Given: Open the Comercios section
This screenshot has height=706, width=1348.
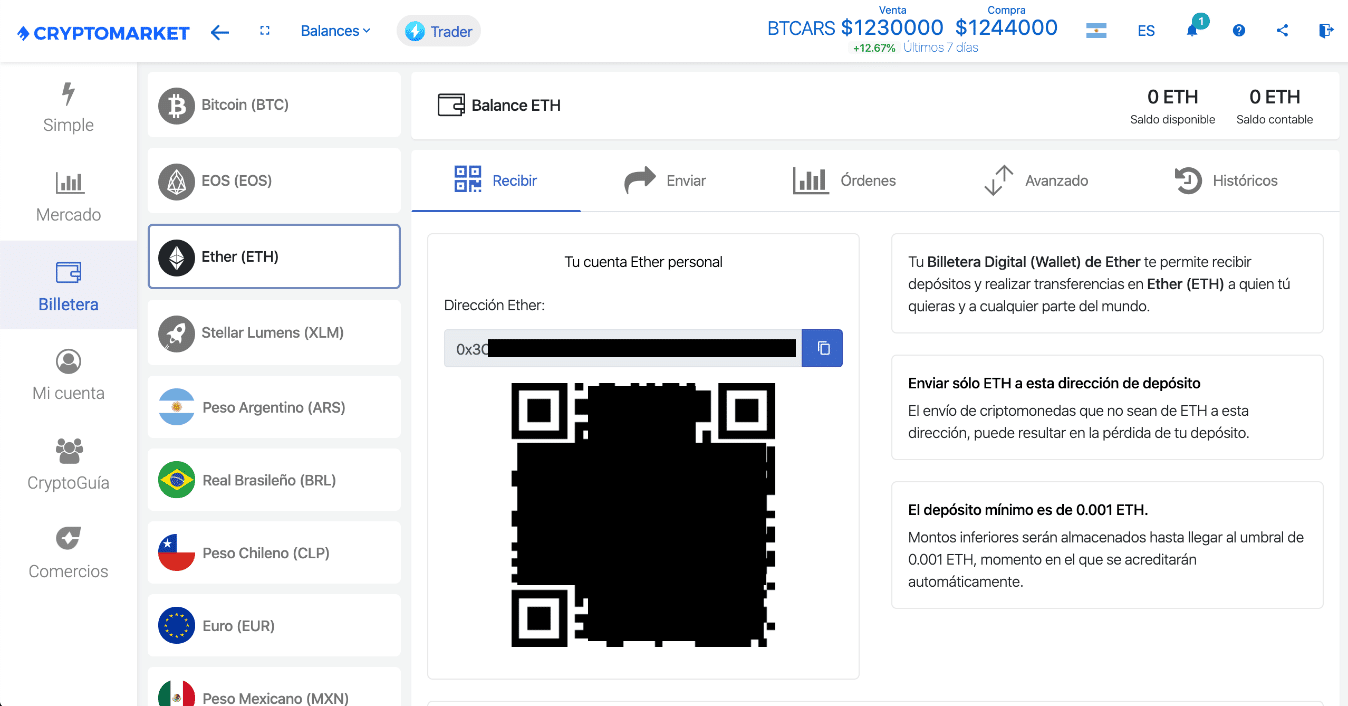Looking at the screenshot, I should [x=68, y=554].
